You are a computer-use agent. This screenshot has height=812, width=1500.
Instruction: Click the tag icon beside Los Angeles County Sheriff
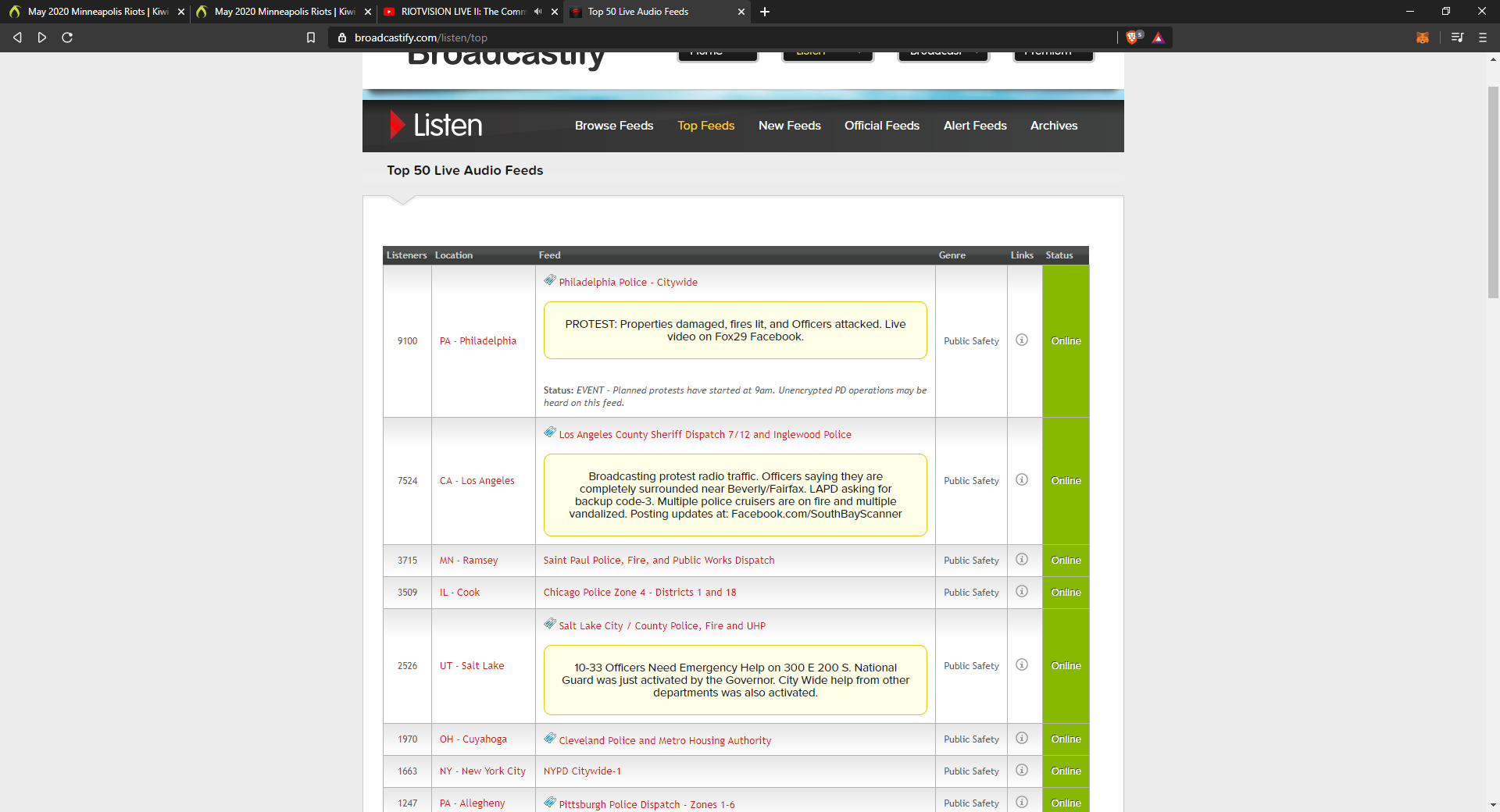pos(550,432)
